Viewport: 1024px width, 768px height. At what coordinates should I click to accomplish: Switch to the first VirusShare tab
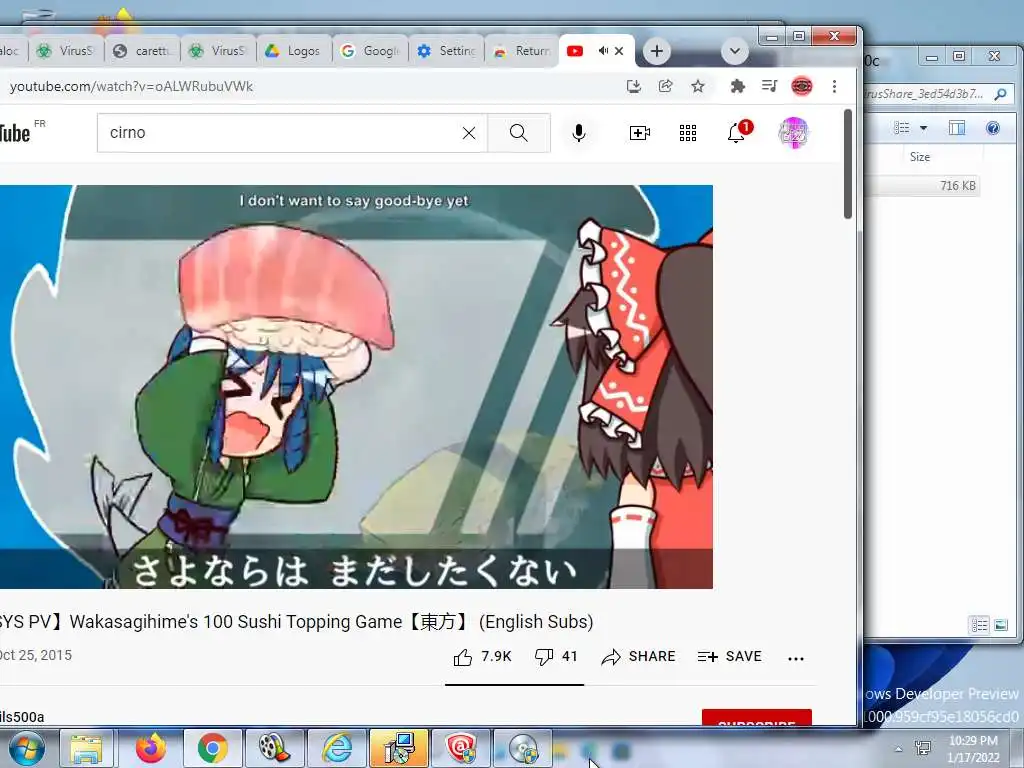click(66, 51)
